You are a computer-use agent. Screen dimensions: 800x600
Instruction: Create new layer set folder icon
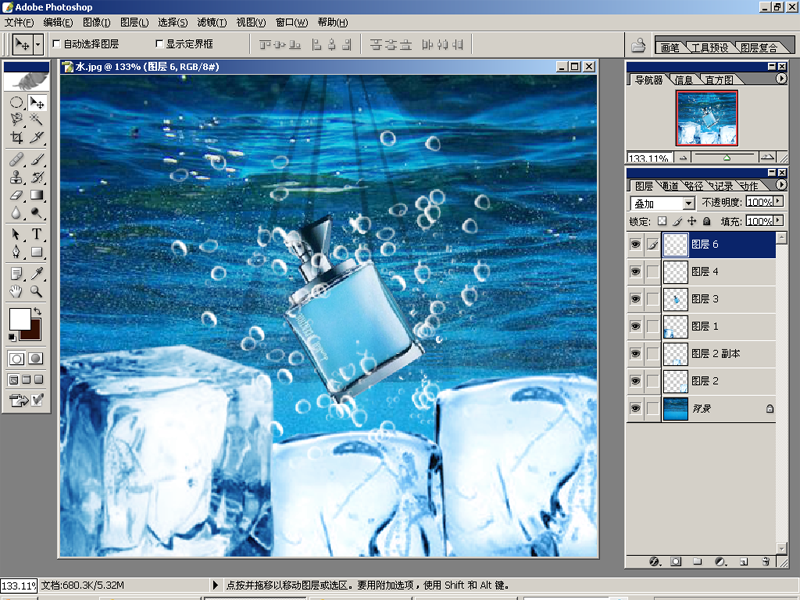pos(697,562)
